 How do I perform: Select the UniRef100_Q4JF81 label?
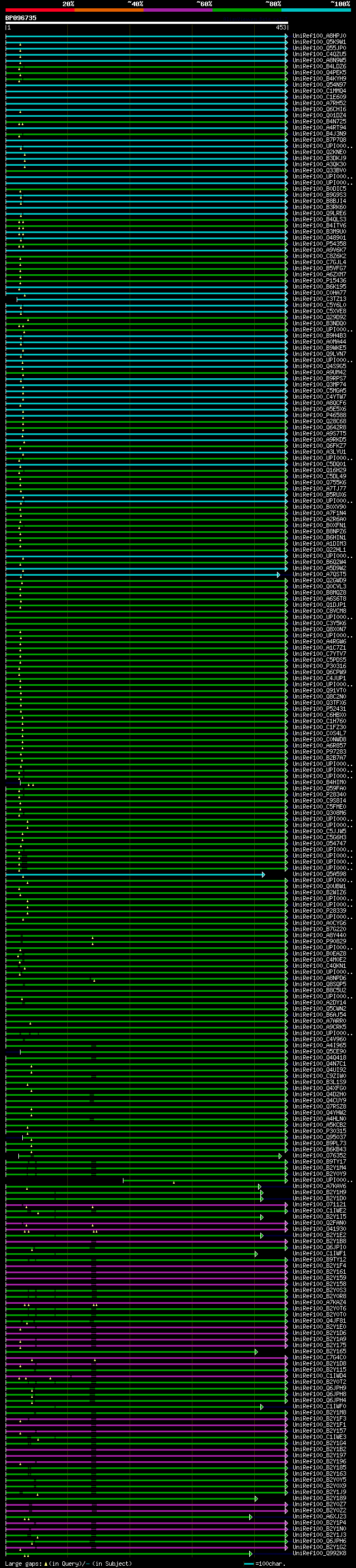tap(319, 1321)
